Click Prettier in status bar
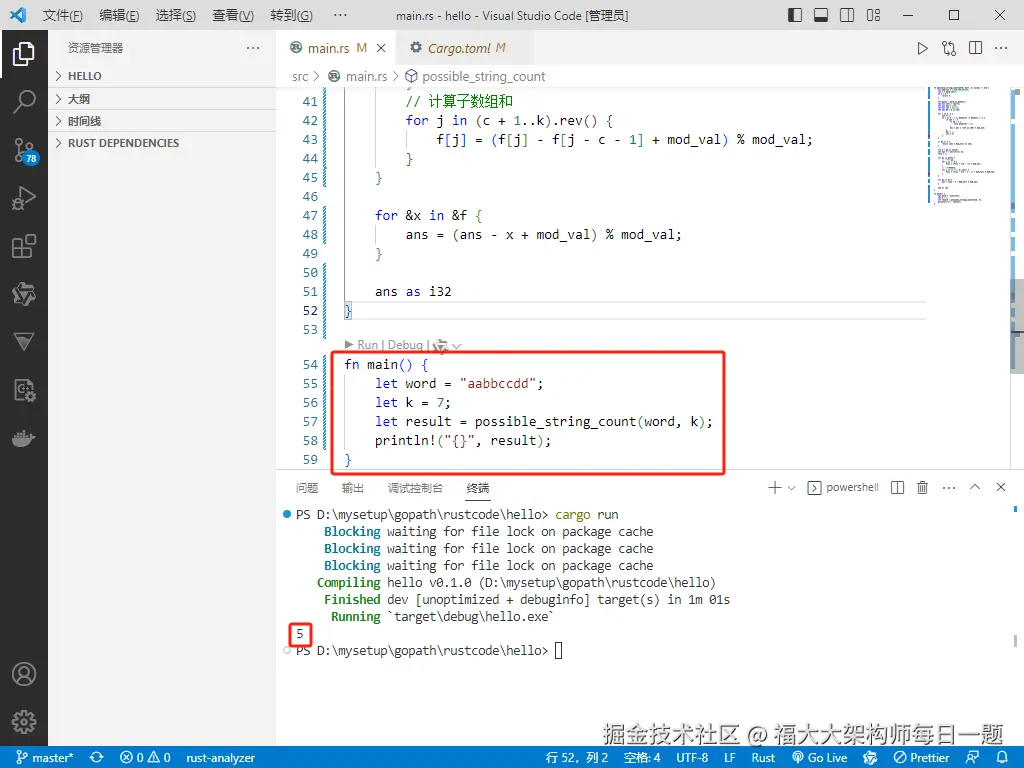Image resolution: width=1024 pixels, height=768 pixels. coord(921,758)
